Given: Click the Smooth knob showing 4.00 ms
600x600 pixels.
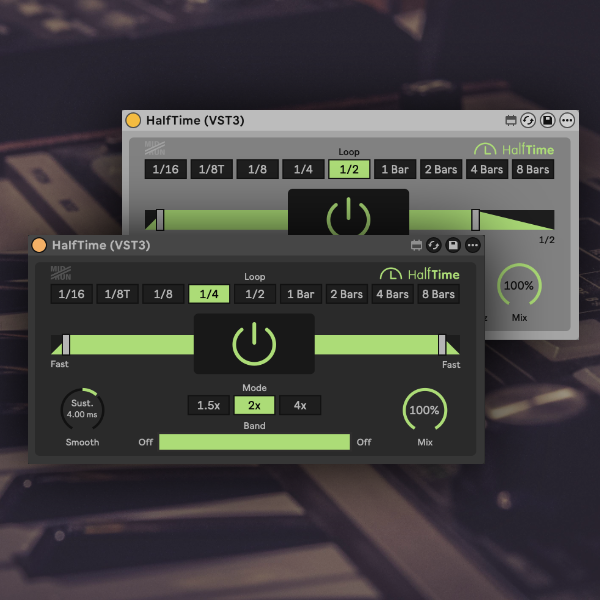Looking at the screenshot, I should [82, 410].
